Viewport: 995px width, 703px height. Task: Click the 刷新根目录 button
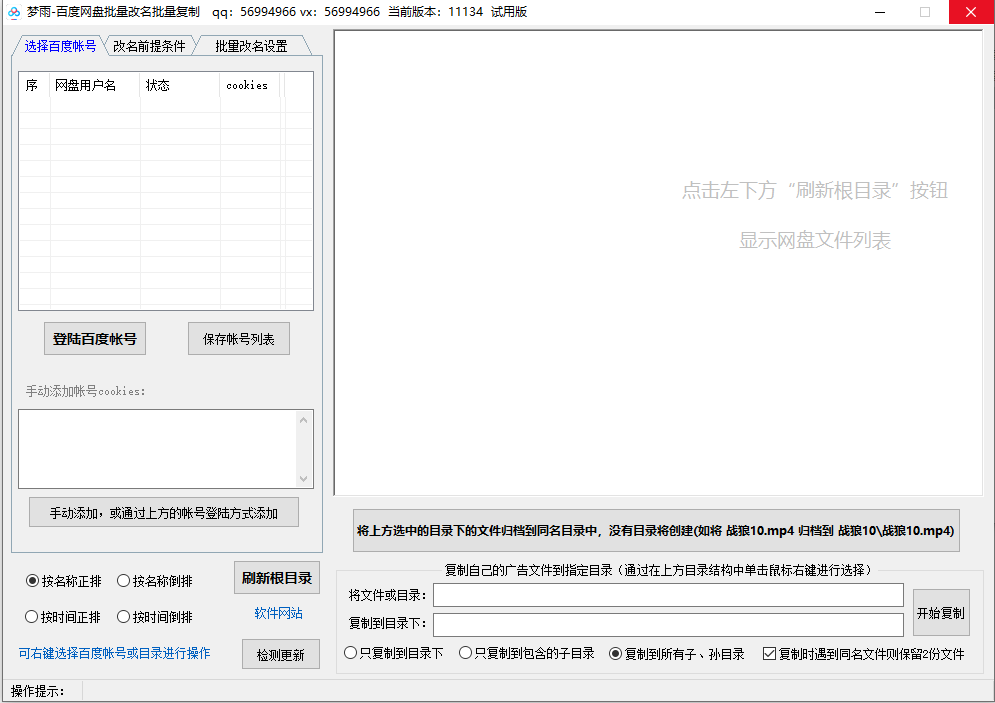tap(276, 578)
